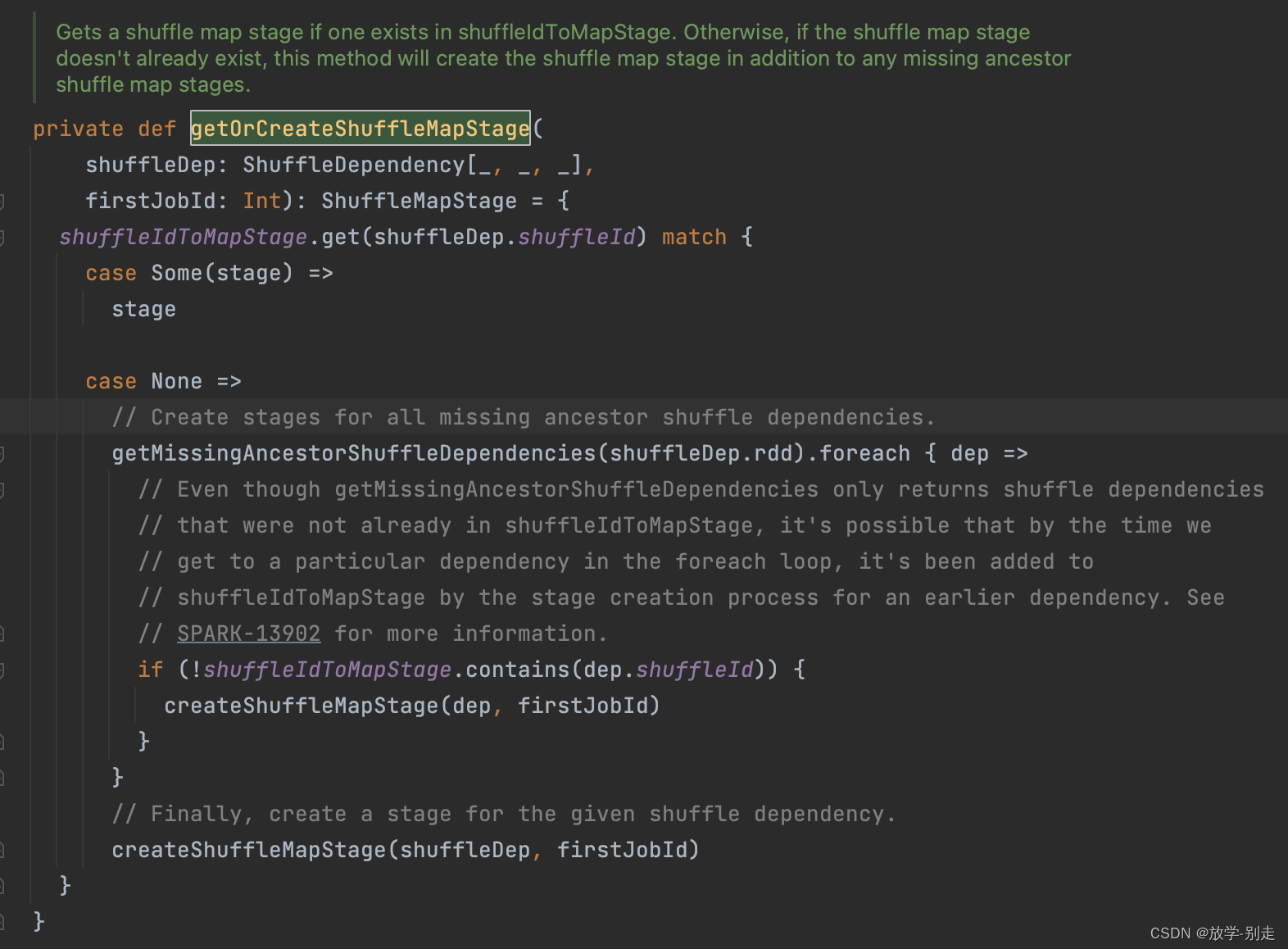
Task: Click the 'foreach' method call
Action: 865,453
